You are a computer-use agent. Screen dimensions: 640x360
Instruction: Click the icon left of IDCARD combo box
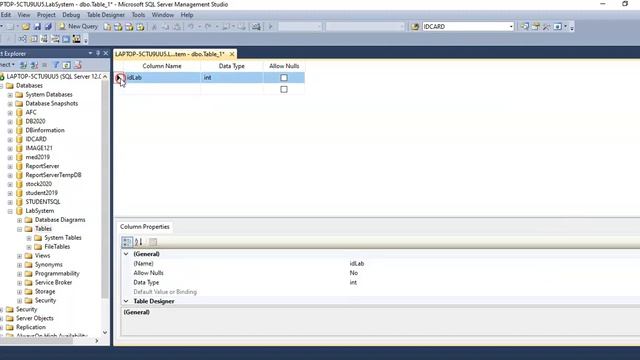415,27
